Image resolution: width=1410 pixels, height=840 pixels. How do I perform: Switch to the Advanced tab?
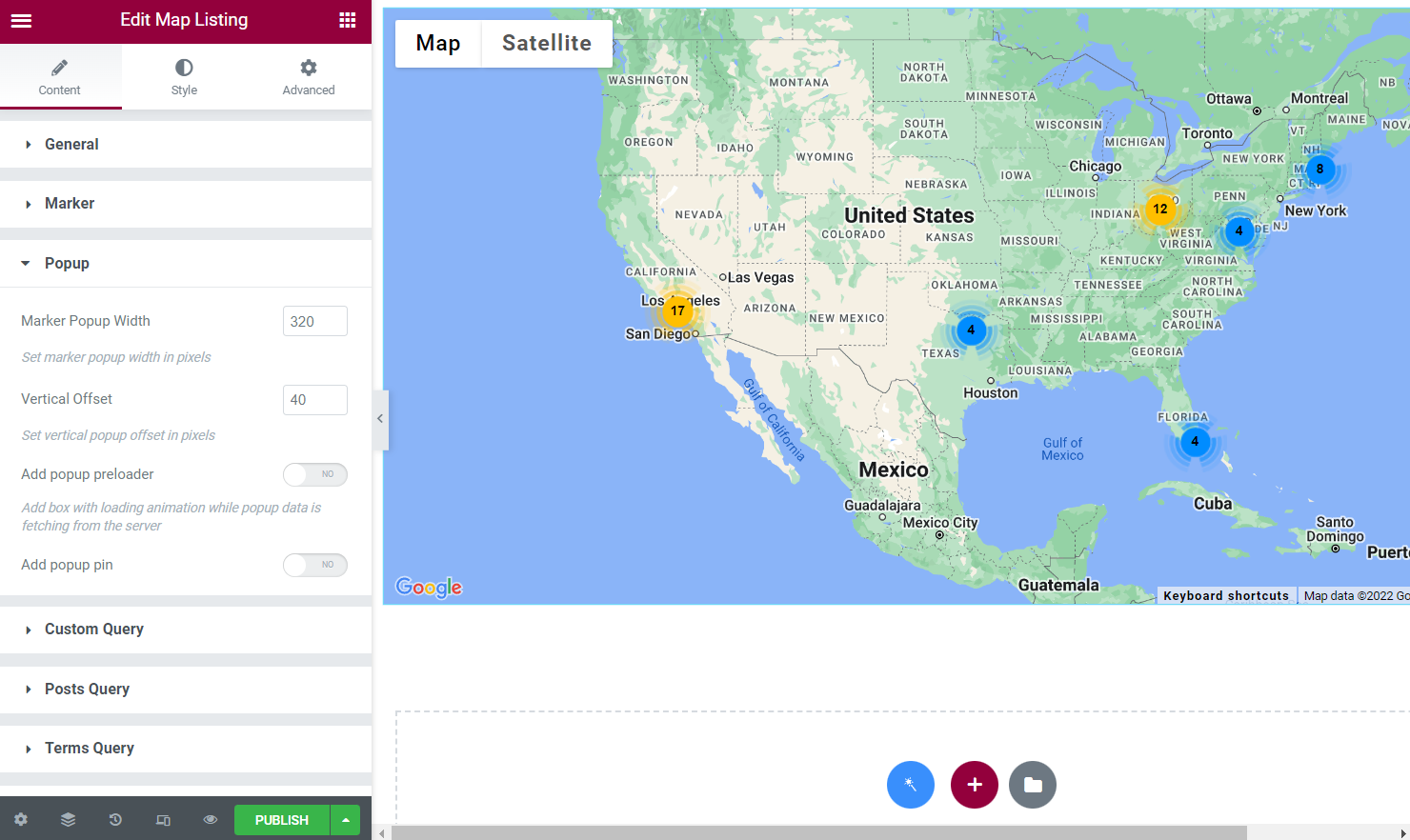(x=309, y=76)
